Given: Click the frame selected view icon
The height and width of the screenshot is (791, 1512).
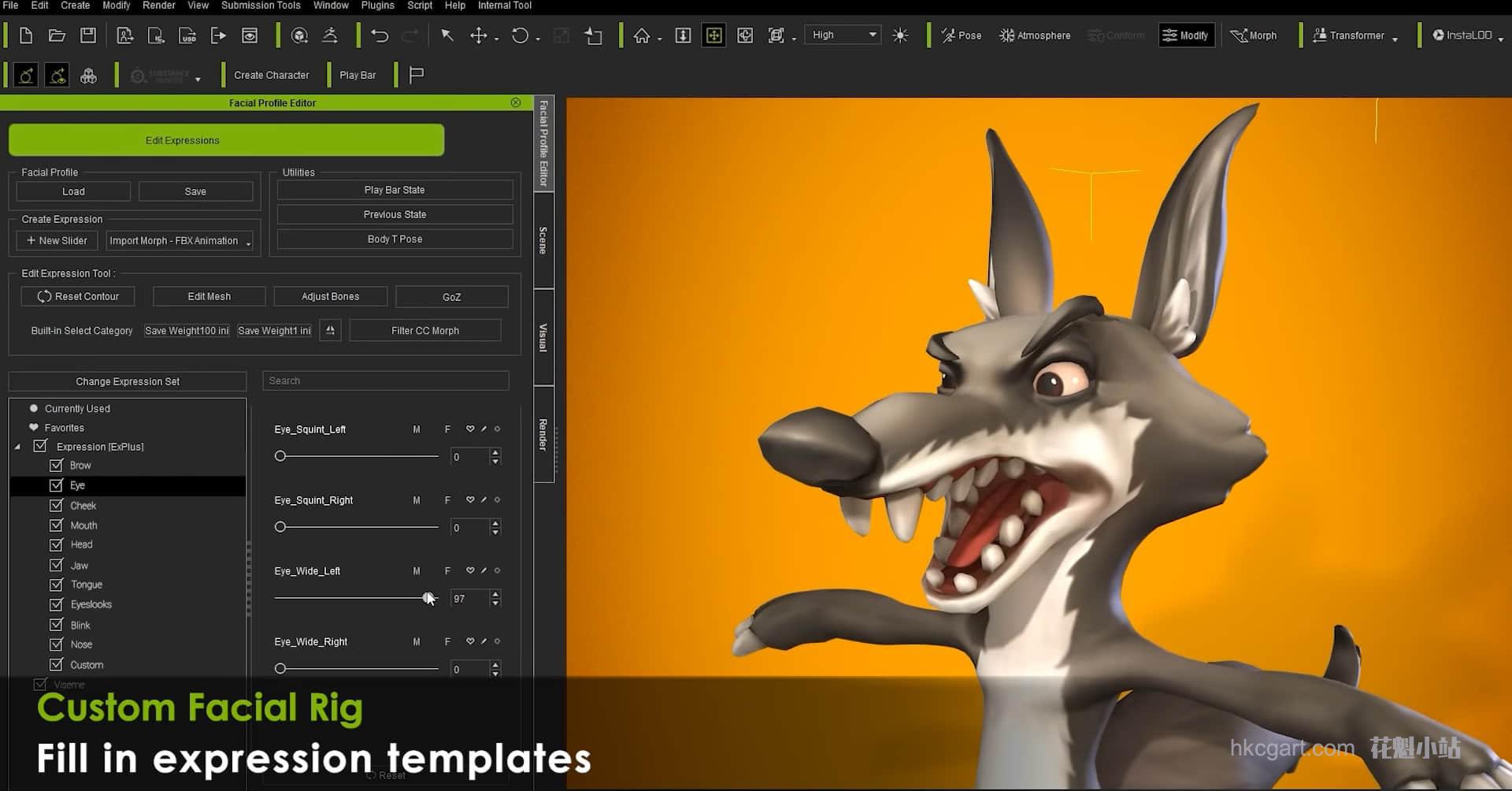Looking at the screenshot, I should click(x=776, y=35).
